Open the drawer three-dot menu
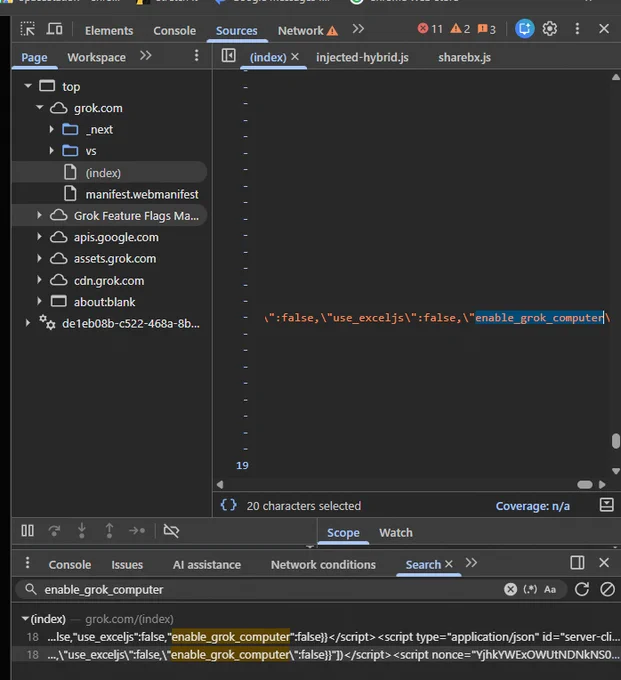Viewport: 621px width, 680px height. point(28,563)
